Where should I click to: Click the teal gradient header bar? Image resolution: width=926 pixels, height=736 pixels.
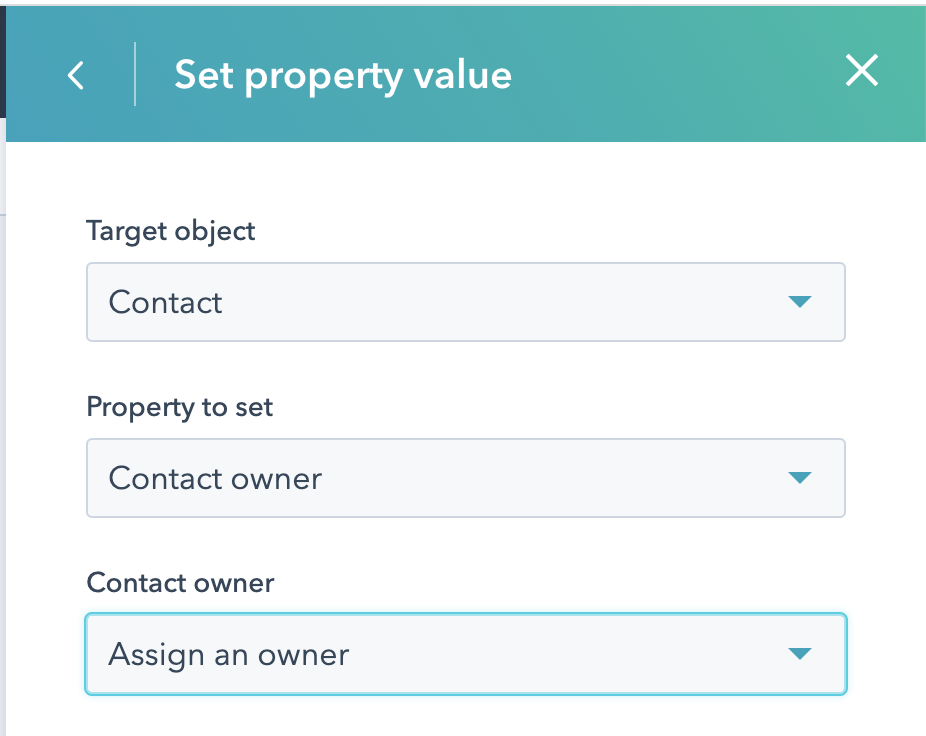(x=650, y=110)
